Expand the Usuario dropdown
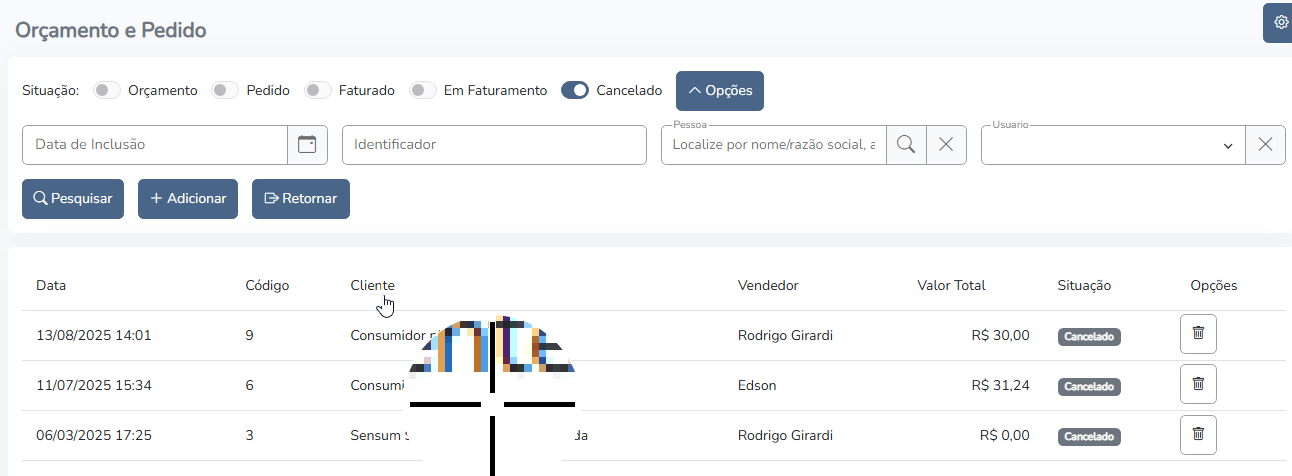 pos(1112,146)
